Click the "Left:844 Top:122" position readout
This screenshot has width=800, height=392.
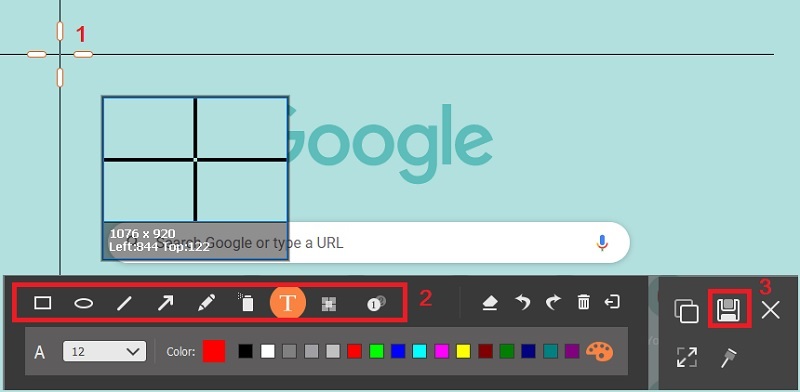160,247
